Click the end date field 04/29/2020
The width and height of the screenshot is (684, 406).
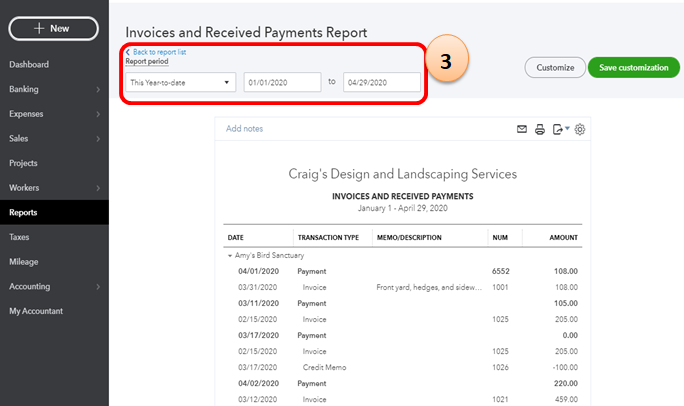381,81
